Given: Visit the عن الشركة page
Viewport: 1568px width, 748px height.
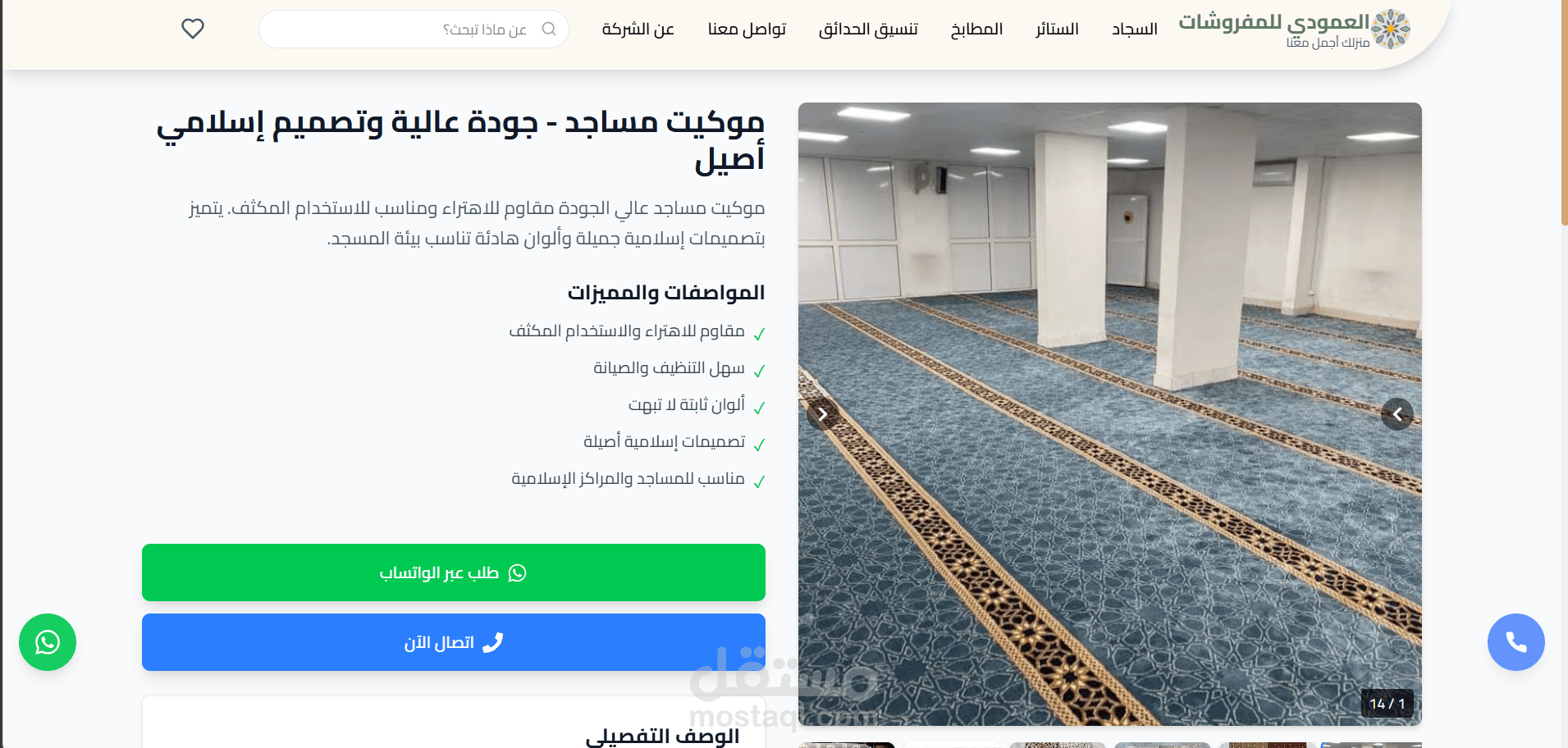Looking at the screenshot, I should 638,30.
